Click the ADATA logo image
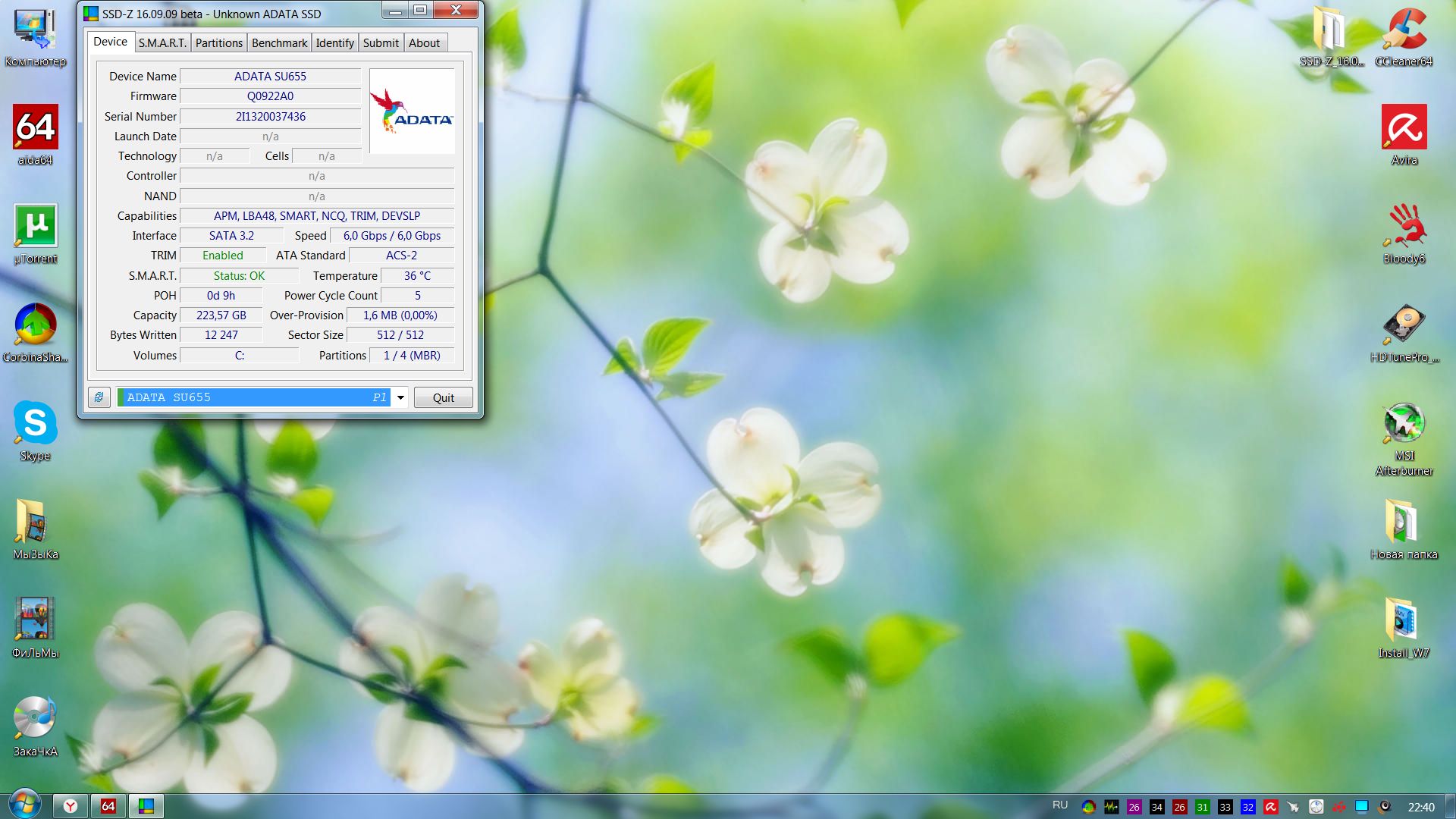This screenshot has height=819, width=1456. click(412, 111)
